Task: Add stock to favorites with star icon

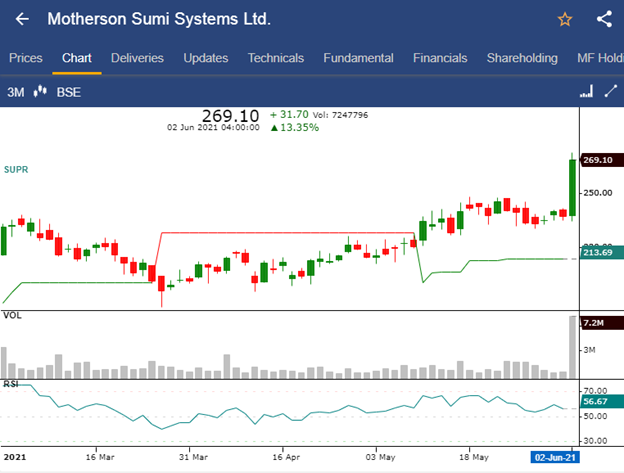Action: (565, 19)
